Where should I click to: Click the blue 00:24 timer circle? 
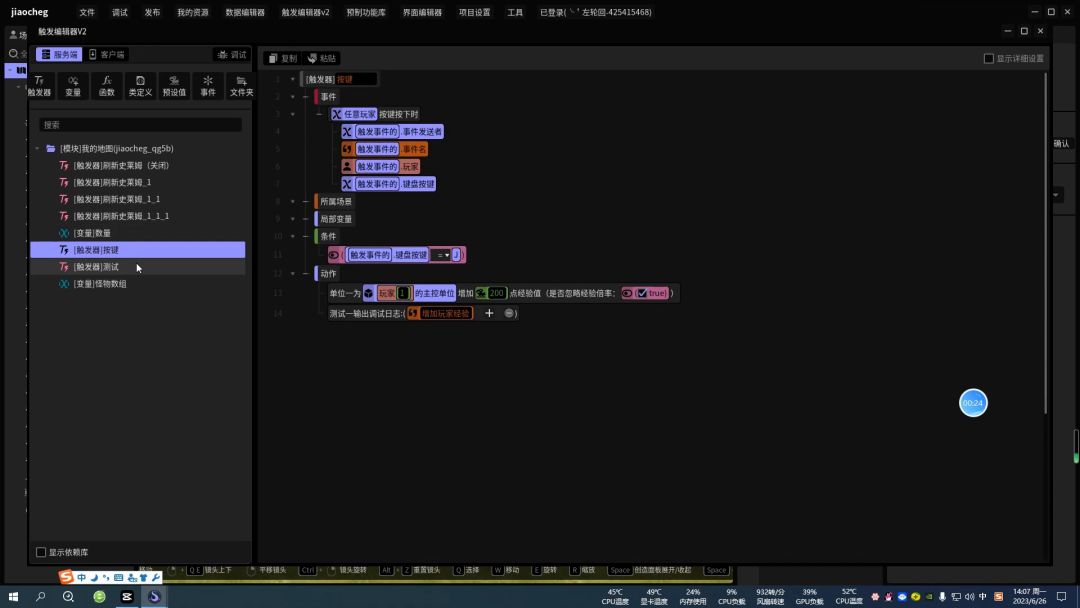(x=973, y=403)
